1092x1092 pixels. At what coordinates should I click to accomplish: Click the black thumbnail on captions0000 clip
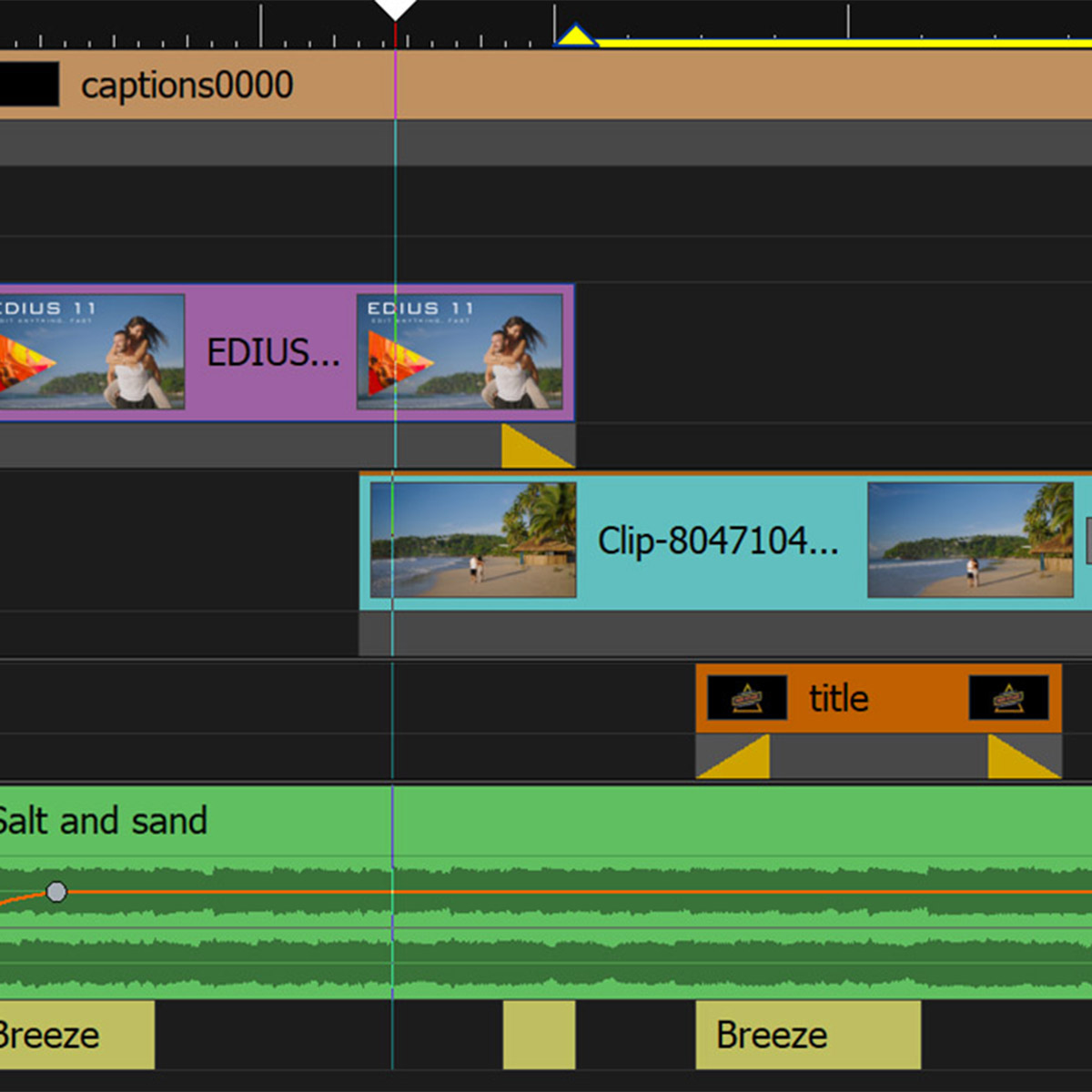[29, 85]
